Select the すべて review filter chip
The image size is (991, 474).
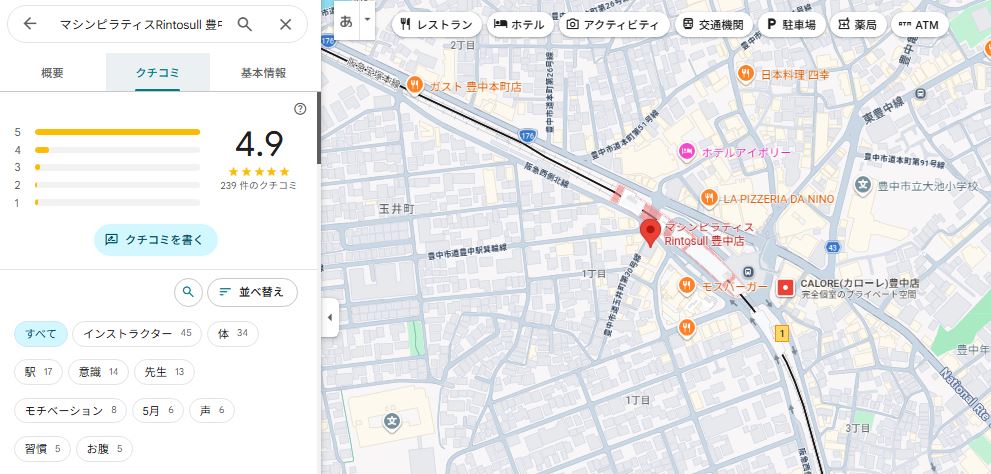[41, 333]
